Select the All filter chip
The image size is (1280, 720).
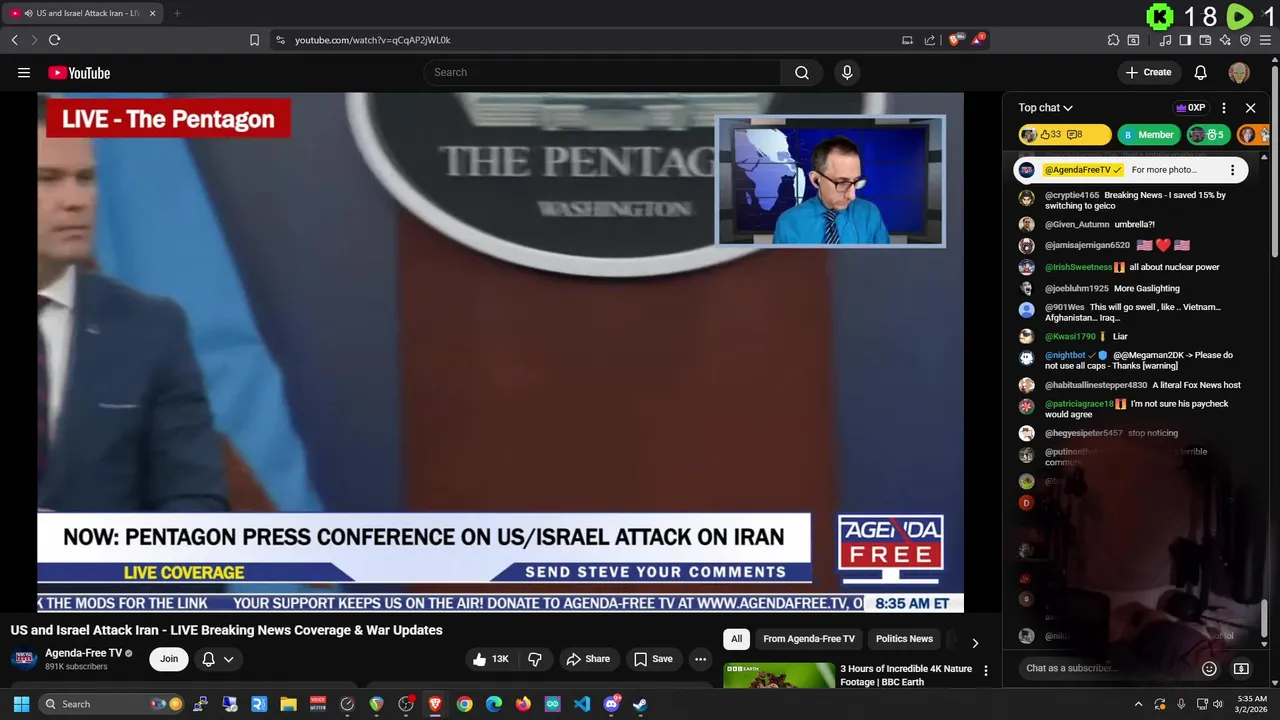(736, 639)
